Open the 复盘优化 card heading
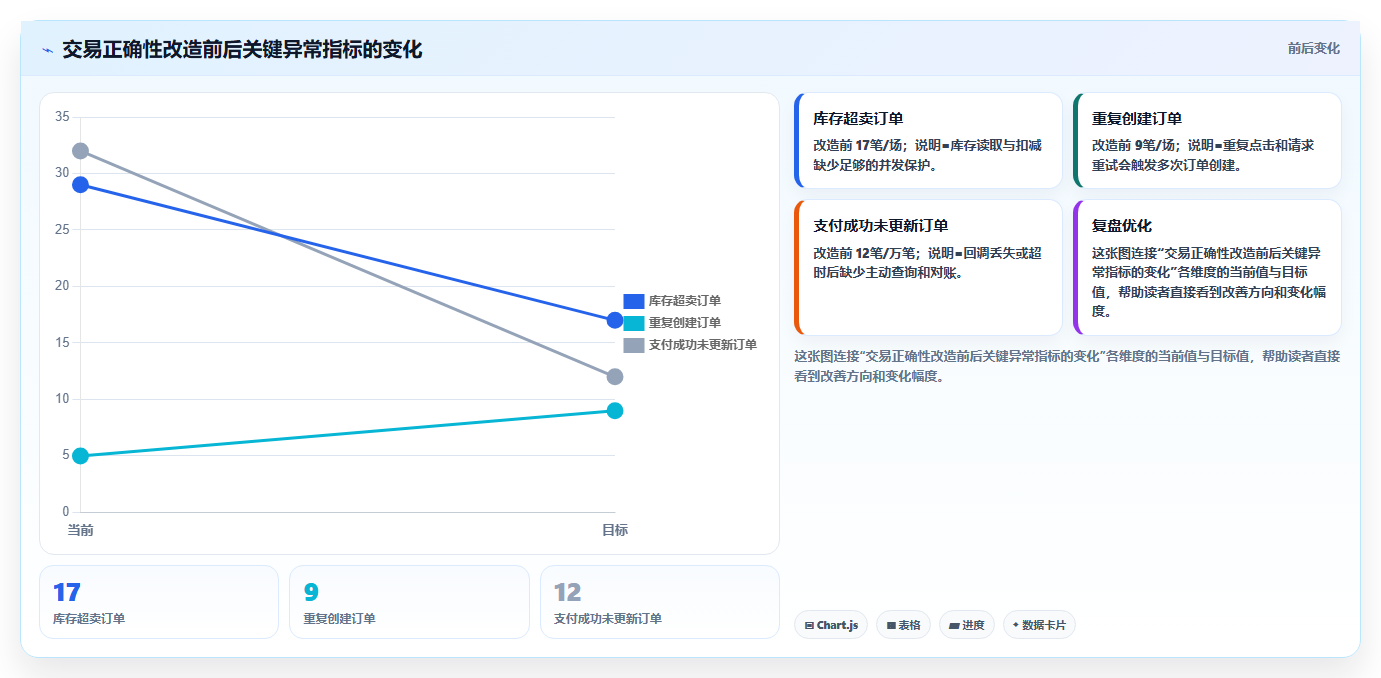Screen dimensions: 1381x678 (1122, 226)
